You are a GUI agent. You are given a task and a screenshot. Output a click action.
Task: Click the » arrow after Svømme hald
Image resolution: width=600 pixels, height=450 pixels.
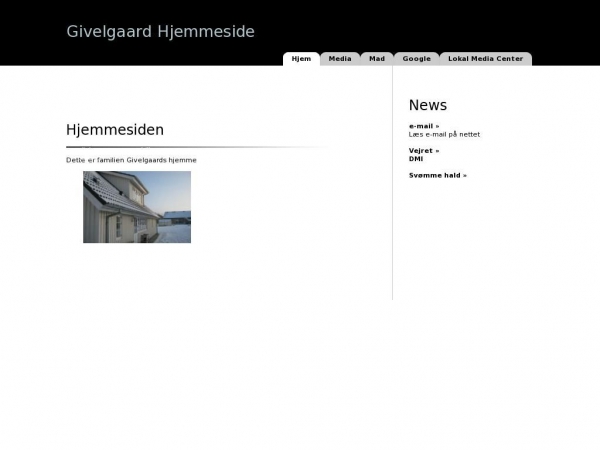464,175
